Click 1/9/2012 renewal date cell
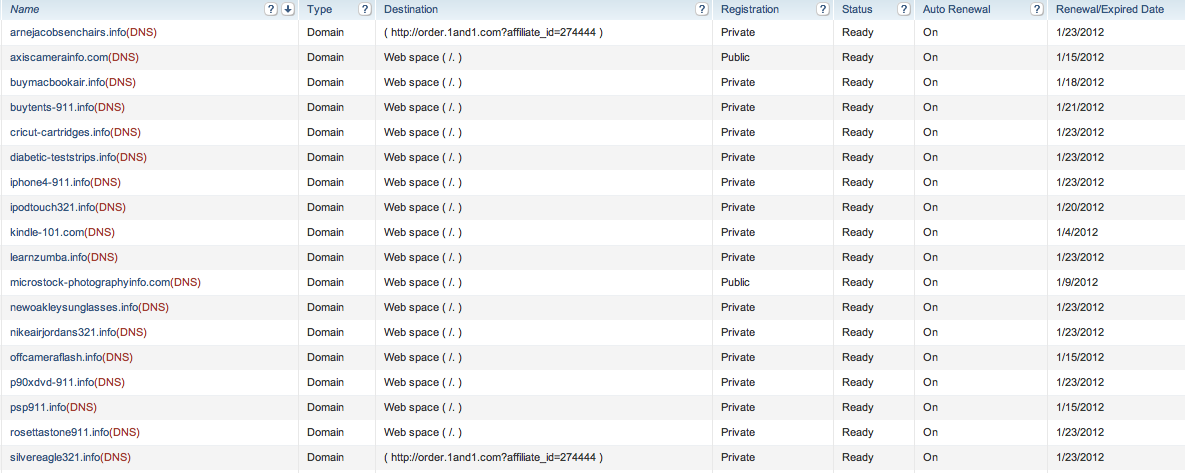 click(x=1077, y=282)
